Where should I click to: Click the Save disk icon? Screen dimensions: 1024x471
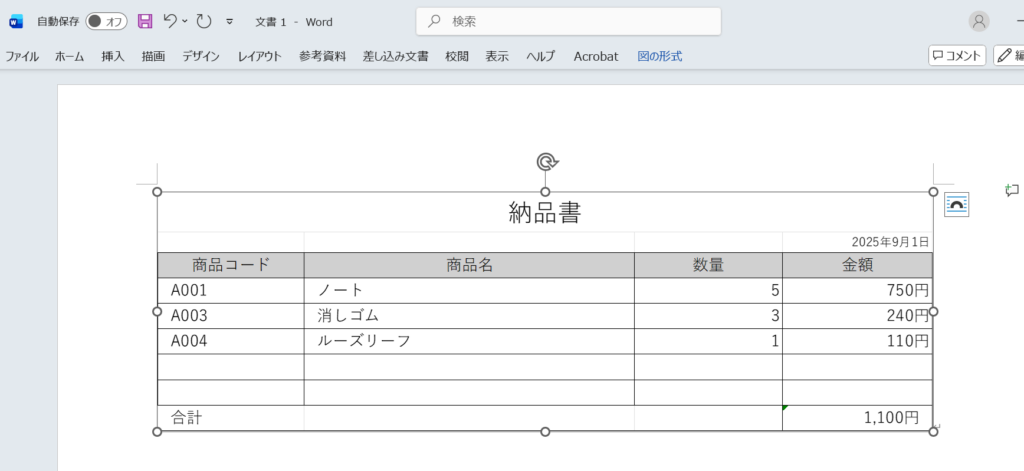pos(145,22)
